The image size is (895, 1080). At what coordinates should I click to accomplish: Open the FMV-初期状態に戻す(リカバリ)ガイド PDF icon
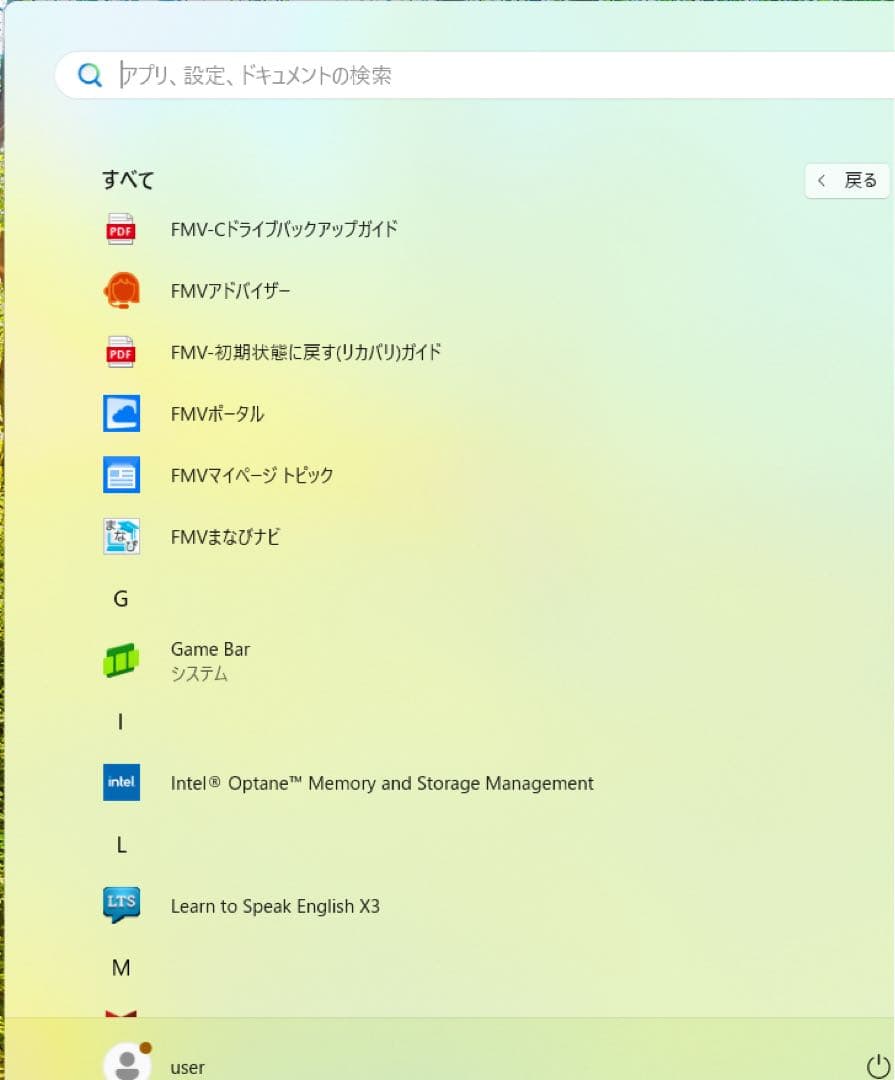point(121,352)
